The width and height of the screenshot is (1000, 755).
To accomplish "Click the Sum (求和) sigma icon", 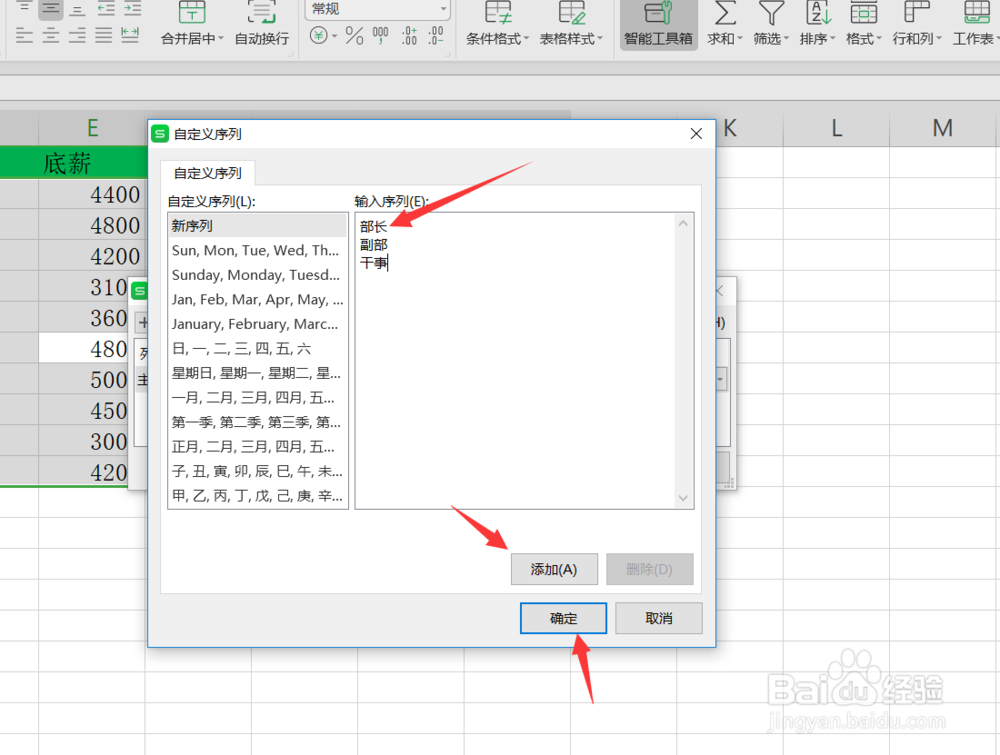I will point(725,11).
